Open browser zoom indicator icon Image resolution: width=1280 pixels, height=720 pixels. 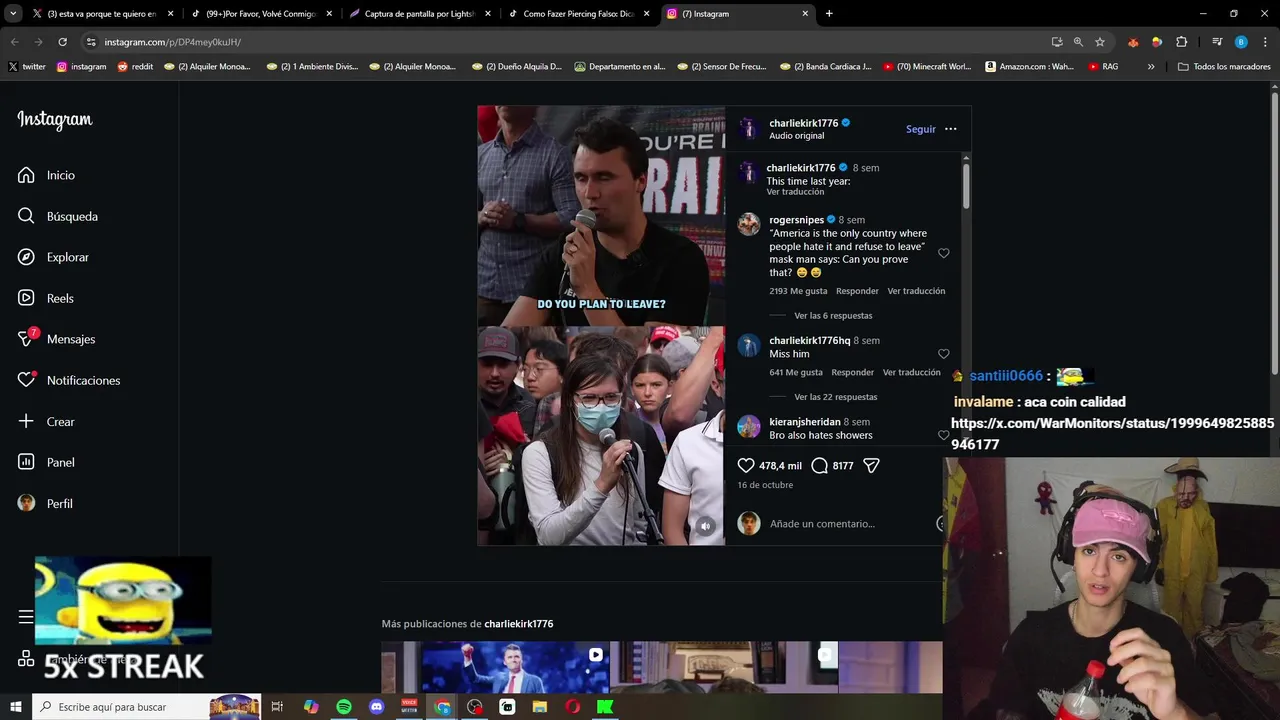tap(1078, 42)
